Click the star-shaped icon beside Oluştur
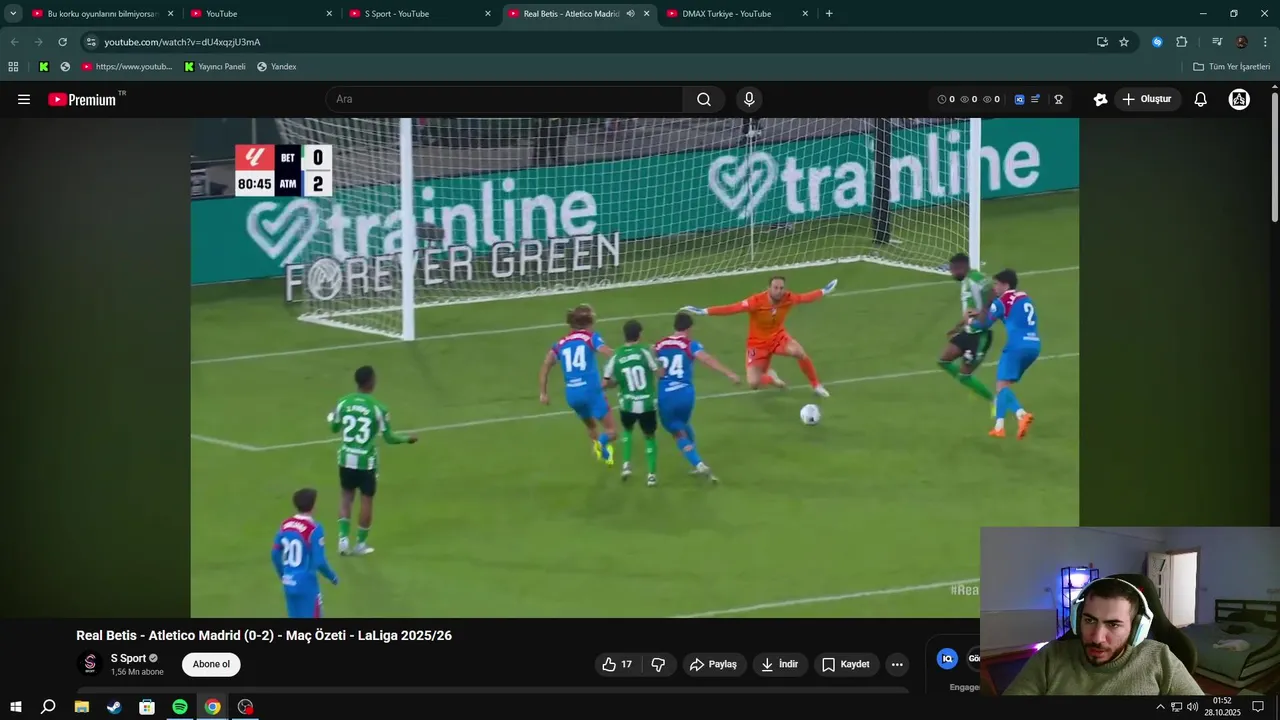Screen dimensions: 1280x720 (x=1100, y=99)
